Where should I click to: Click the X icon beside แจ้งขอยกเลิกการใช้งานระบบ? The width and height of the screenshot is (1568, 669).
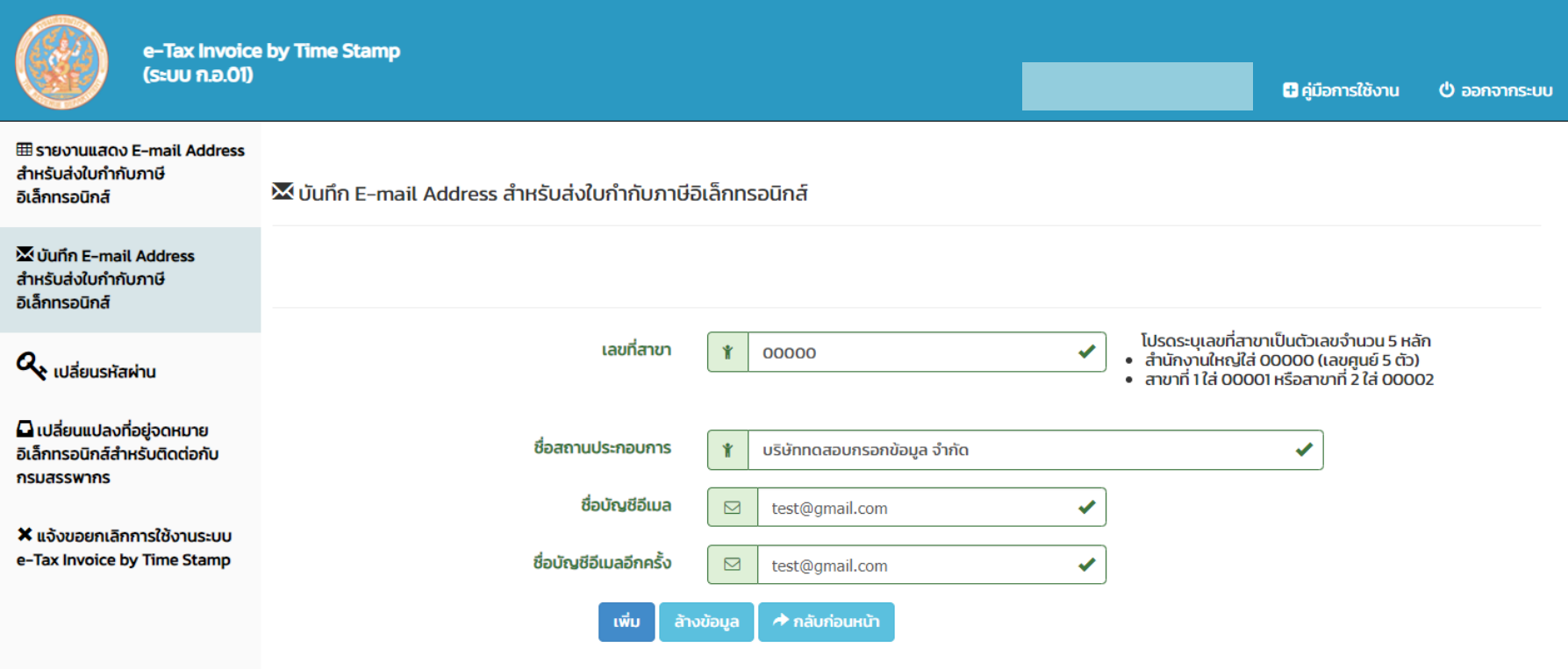coord(25,535)
